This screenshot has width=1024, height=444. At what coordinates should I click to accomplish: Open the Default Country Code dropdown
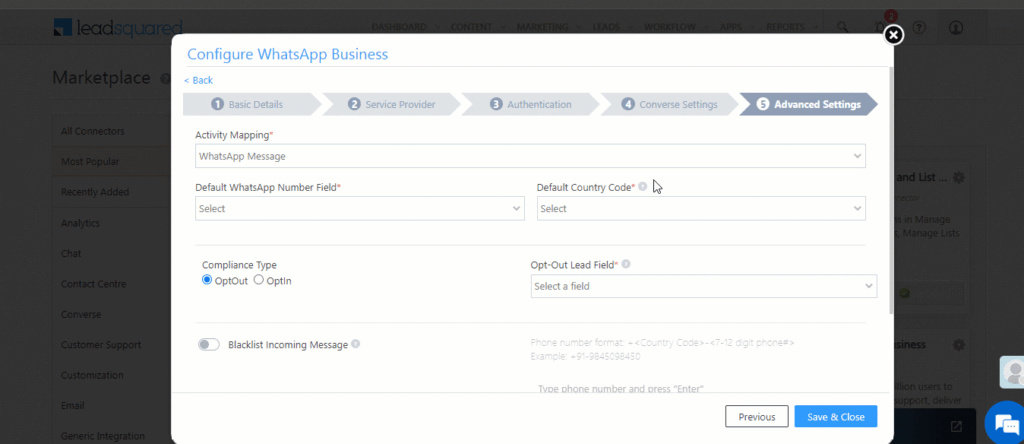701,208
